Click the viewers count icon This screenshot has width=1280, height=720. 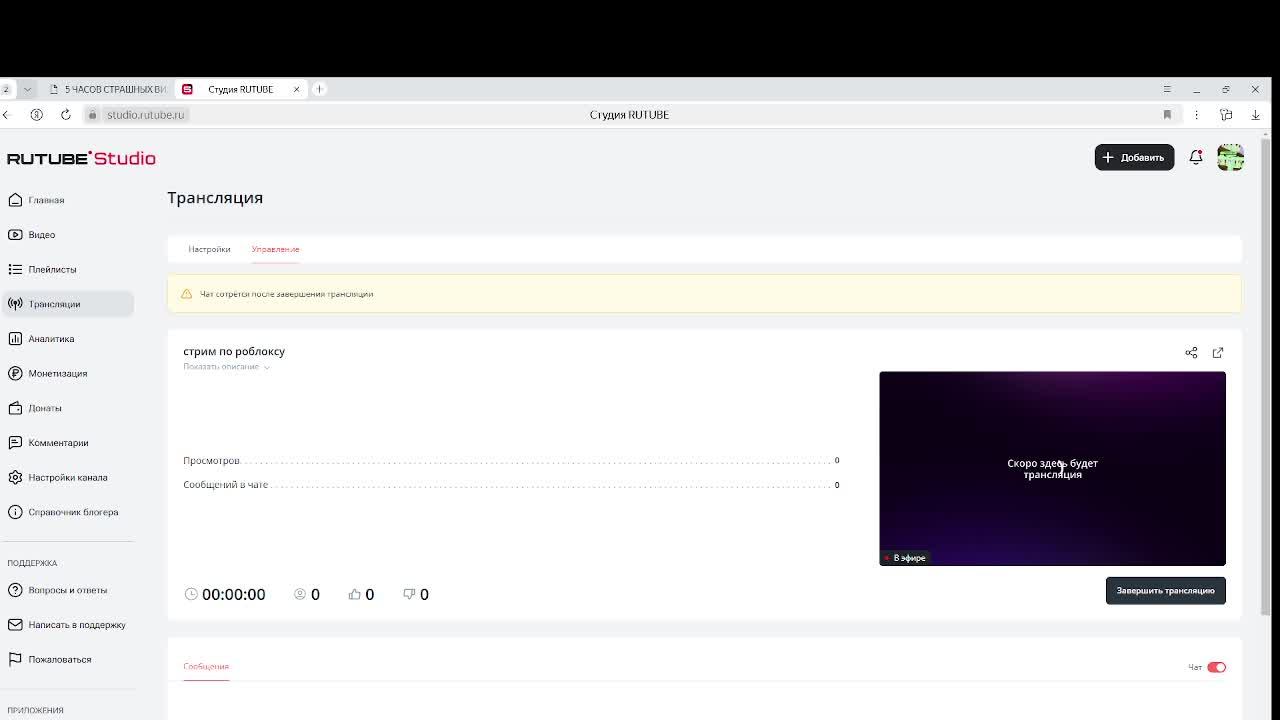tap(299, 594)
